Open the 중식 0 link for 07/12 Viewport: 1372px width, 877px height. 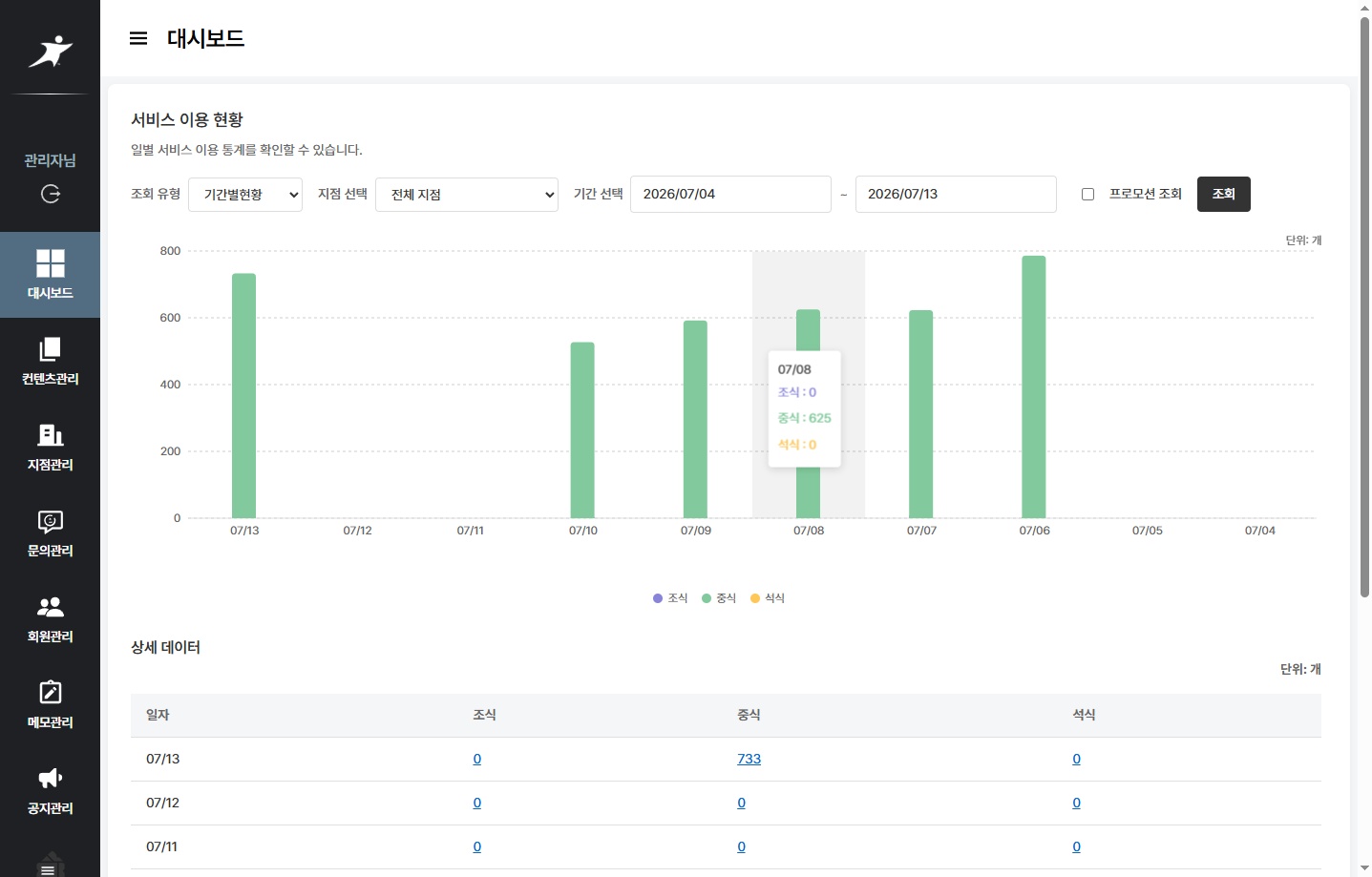[742, 803]
